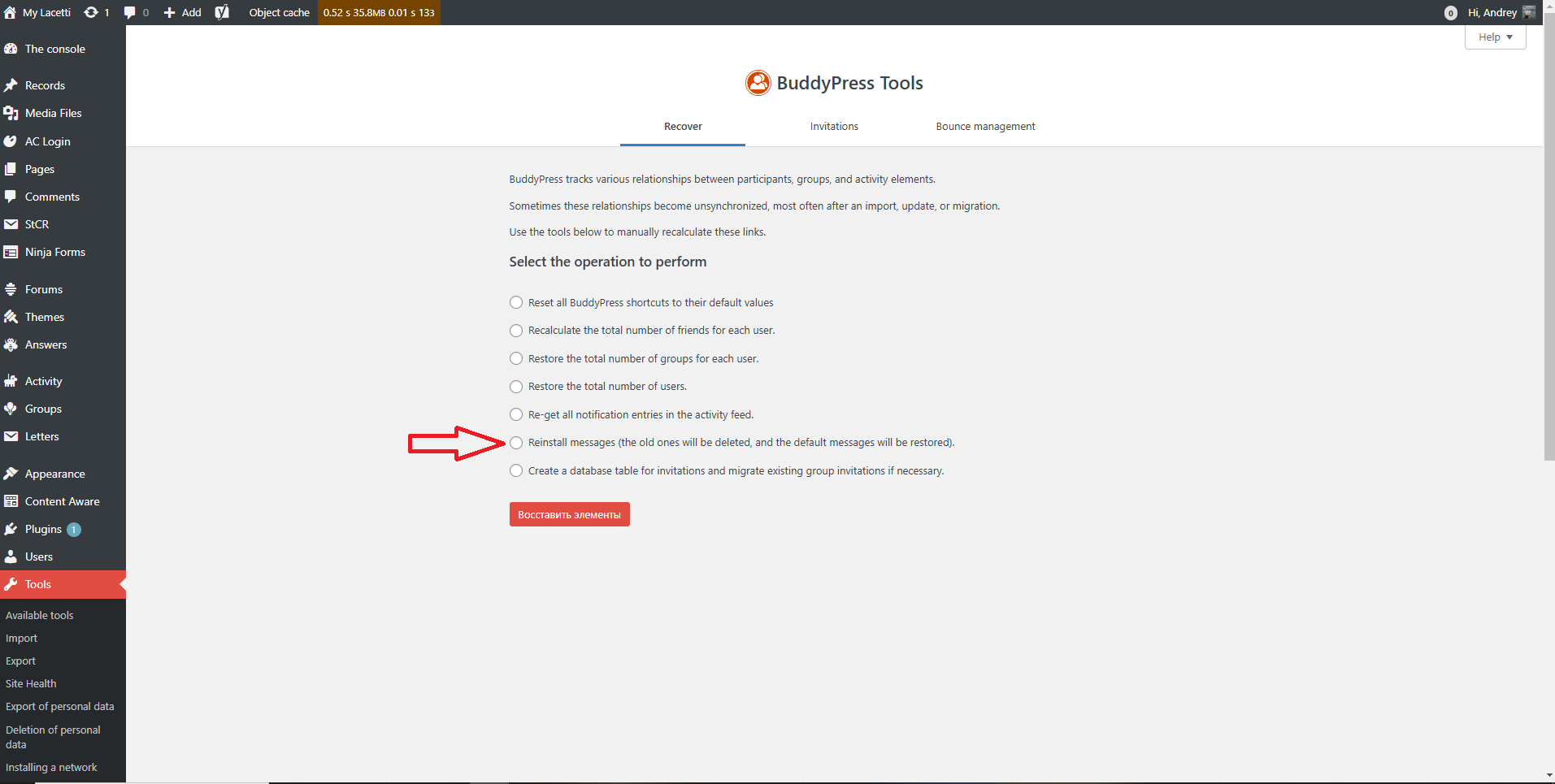Click the Answers icon in sidebar
Viewport: 1555px width, 784px height.
(x=11, y=344)
